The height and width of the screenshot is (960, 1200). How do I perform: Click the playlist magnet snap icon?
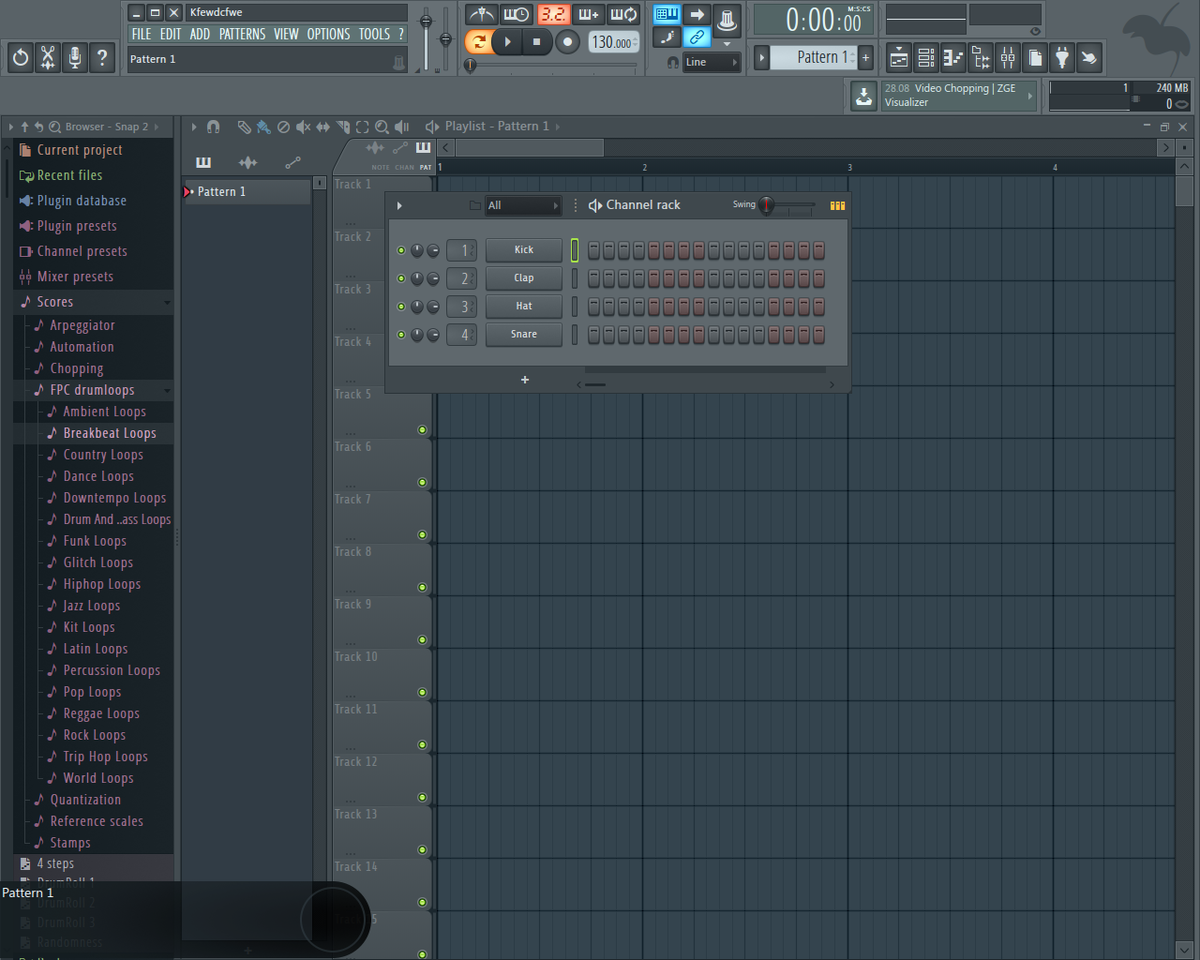point(213,127)
